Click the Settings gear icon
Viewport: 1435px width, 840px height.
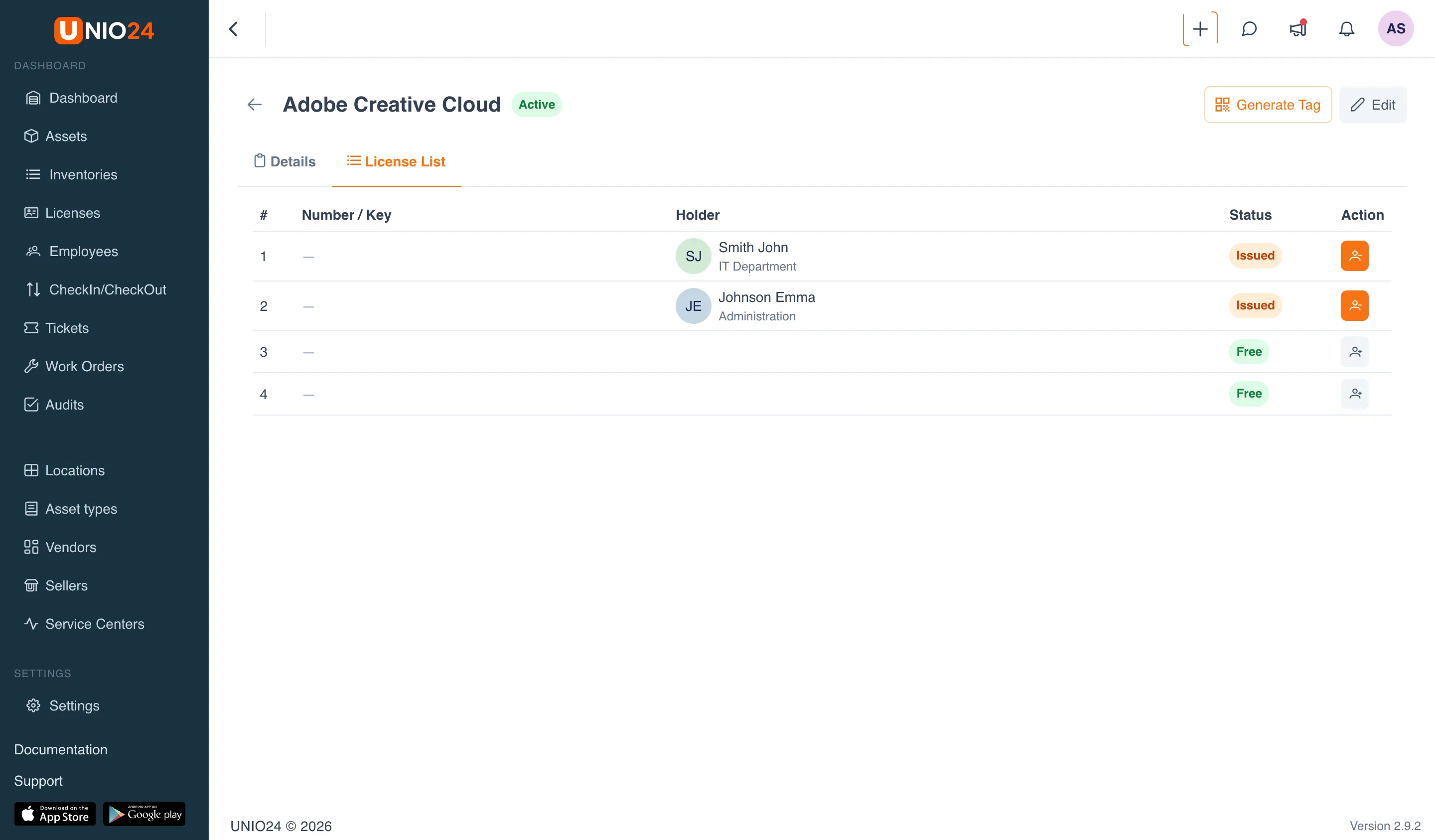(33, 705)
